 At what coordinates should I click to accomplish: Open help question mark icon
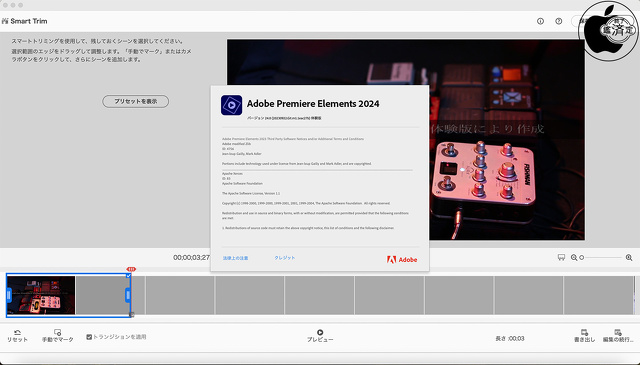[x=559, y=21]
